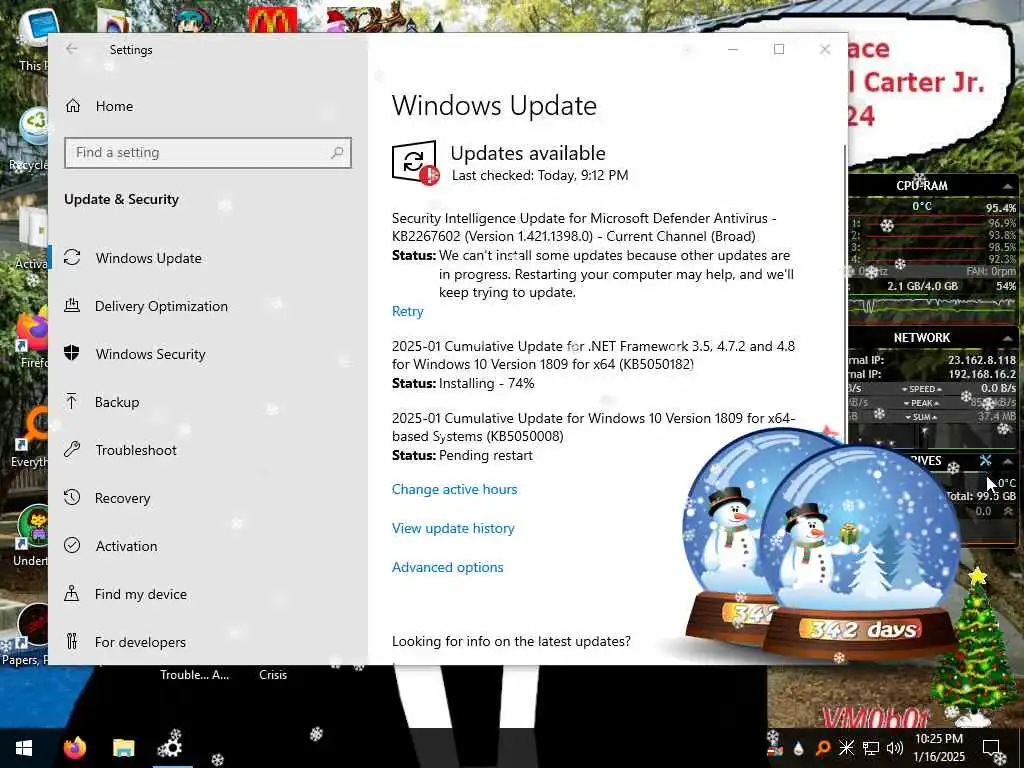Open Advanced options link
The height and width of the screenshot is (768, 1024).
[x=447, y=568]
